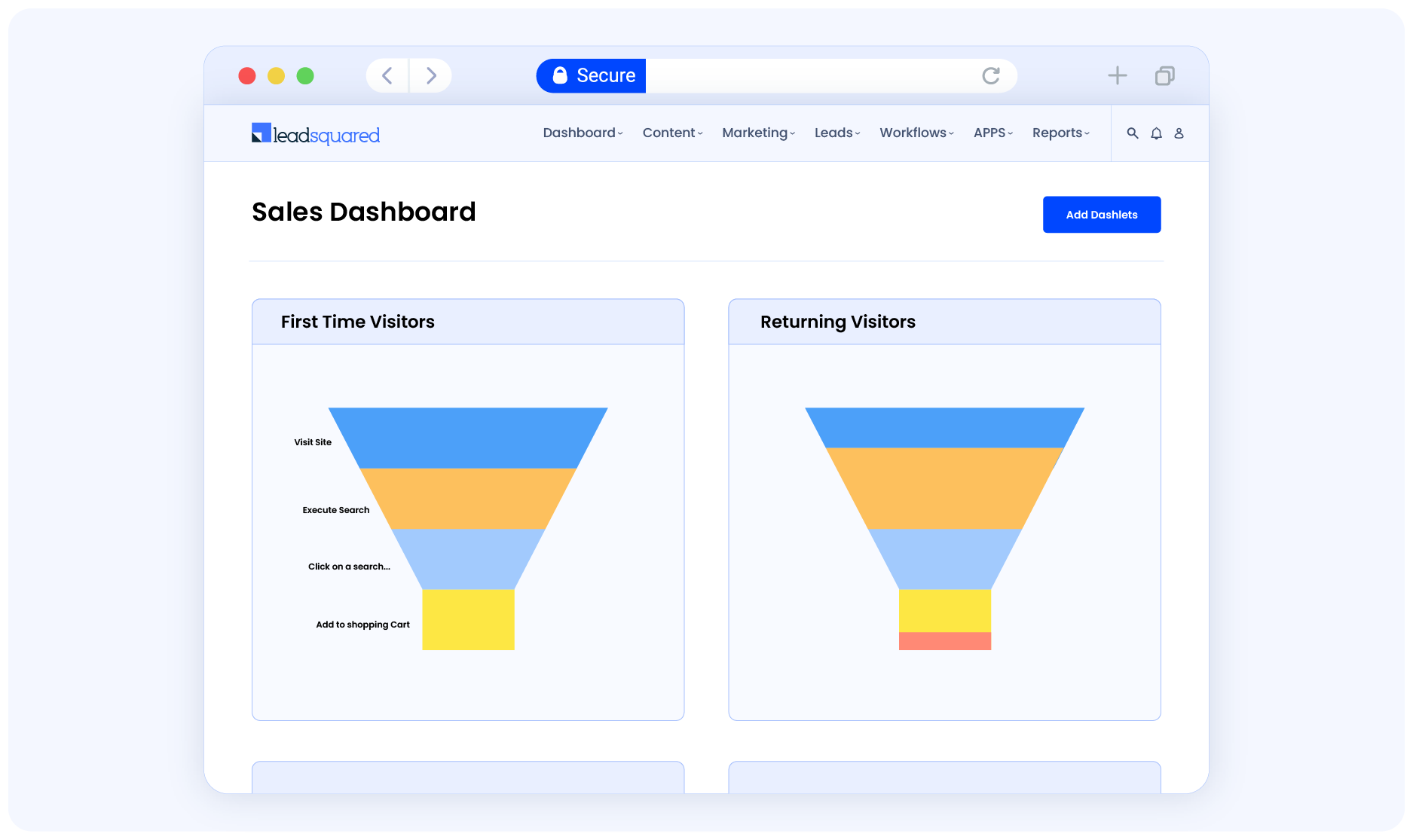Select the Leads menu item
The width and height of the screenshot is (1413, 840).
(x=836, y=133)
